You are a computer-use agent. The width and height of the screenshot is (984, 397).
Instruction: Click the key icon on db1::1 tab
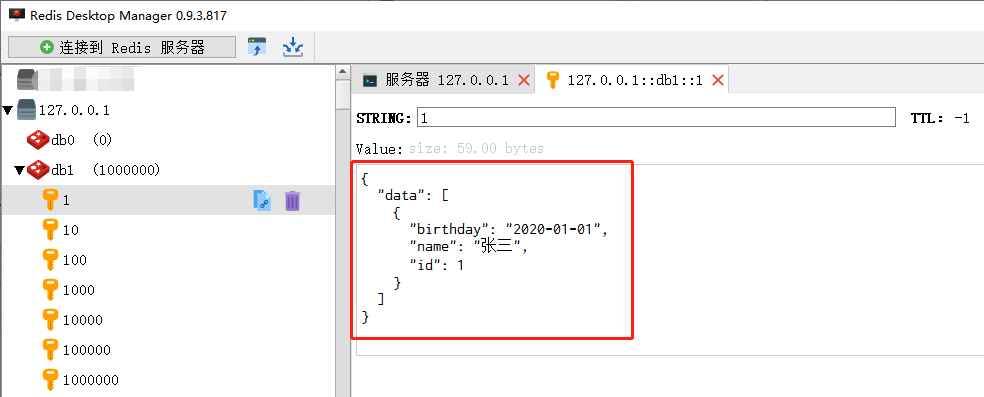pyautogui.click(x=552, y=80)
